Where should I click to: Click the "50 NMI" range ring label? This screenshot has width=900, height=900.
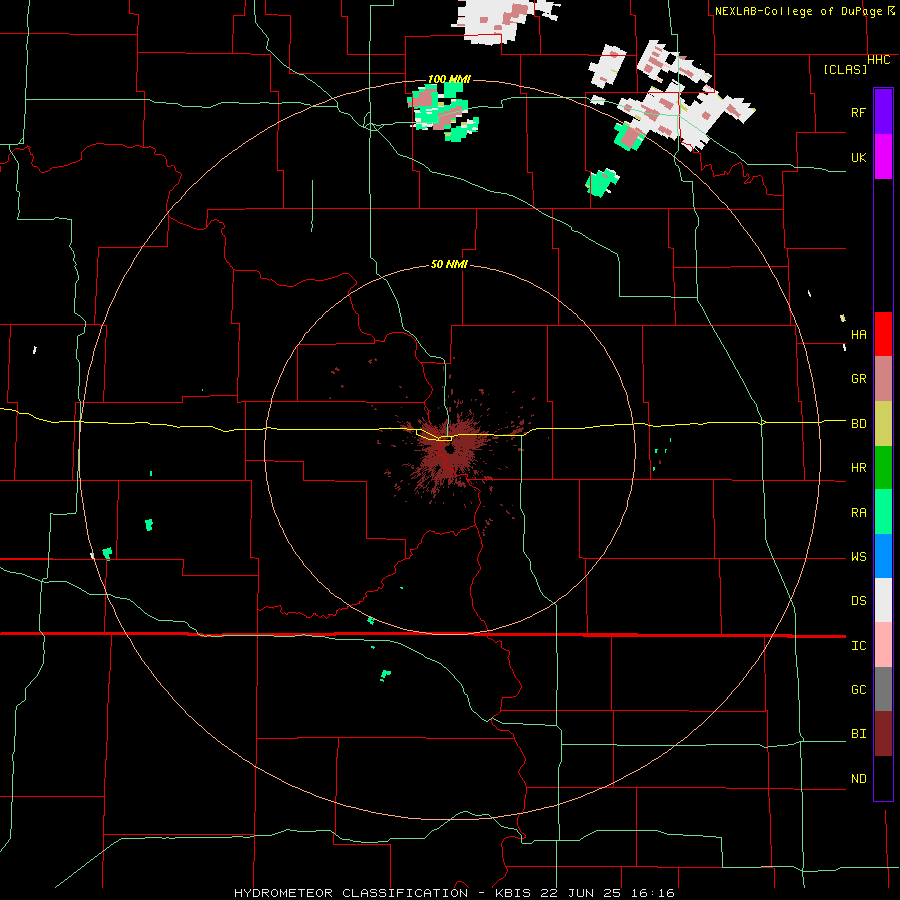449,264
